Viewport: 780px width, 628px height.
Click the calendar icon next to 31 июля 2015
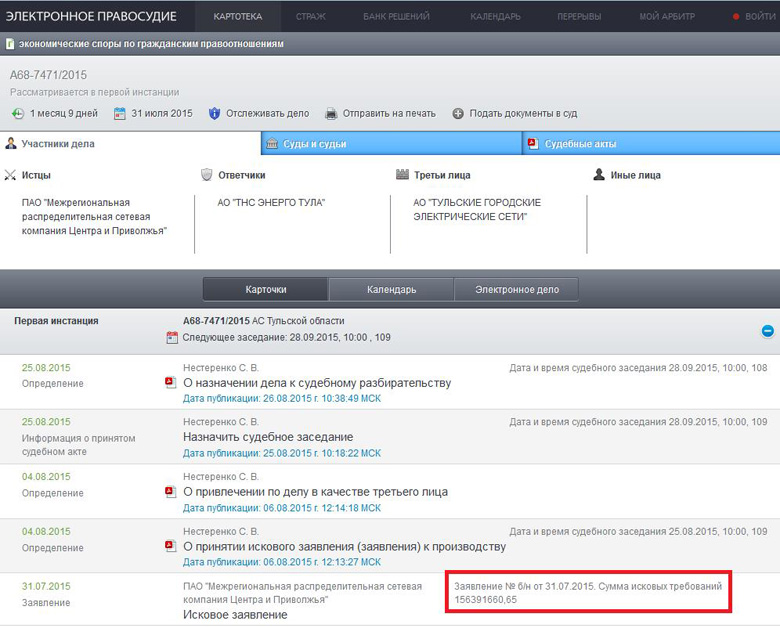[x=120, y=114]
